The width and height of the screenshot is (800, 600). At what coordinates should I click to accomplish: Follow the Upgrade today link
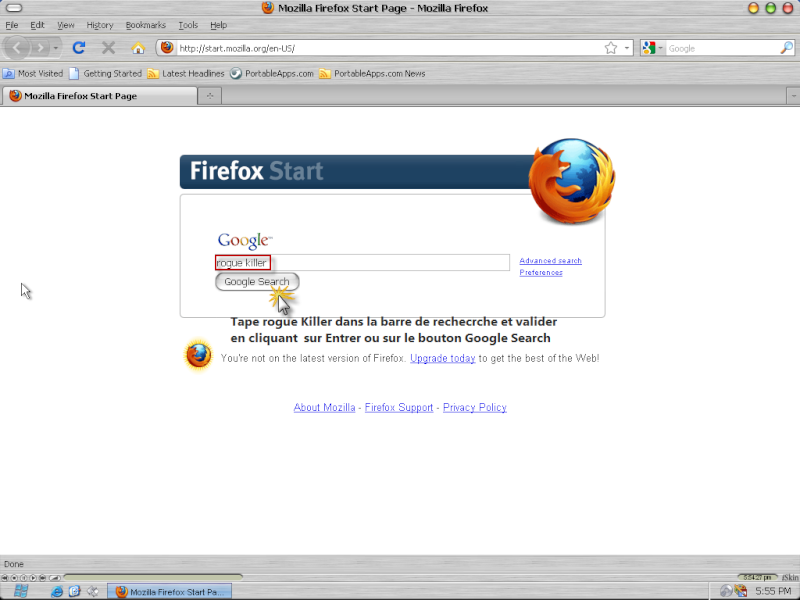pos(442,358)
